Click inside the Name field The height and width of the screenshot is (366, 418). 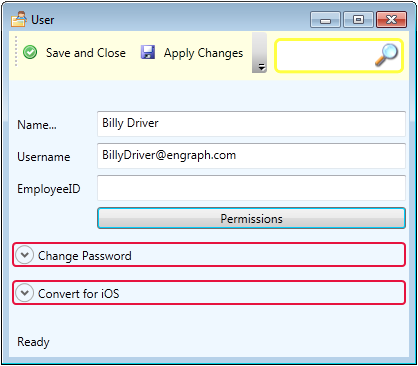tap(251, 124)
